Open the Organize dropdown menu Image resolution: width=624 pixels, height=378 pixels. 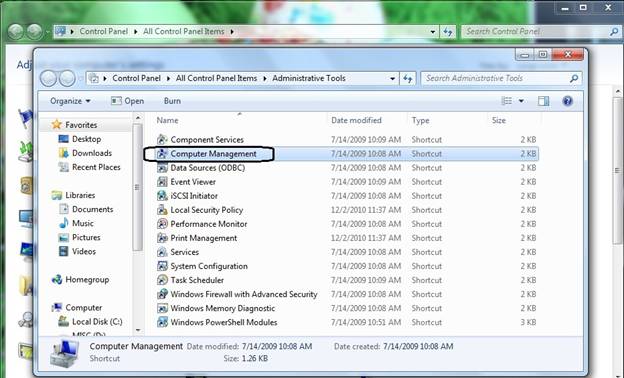coord(70,101)
